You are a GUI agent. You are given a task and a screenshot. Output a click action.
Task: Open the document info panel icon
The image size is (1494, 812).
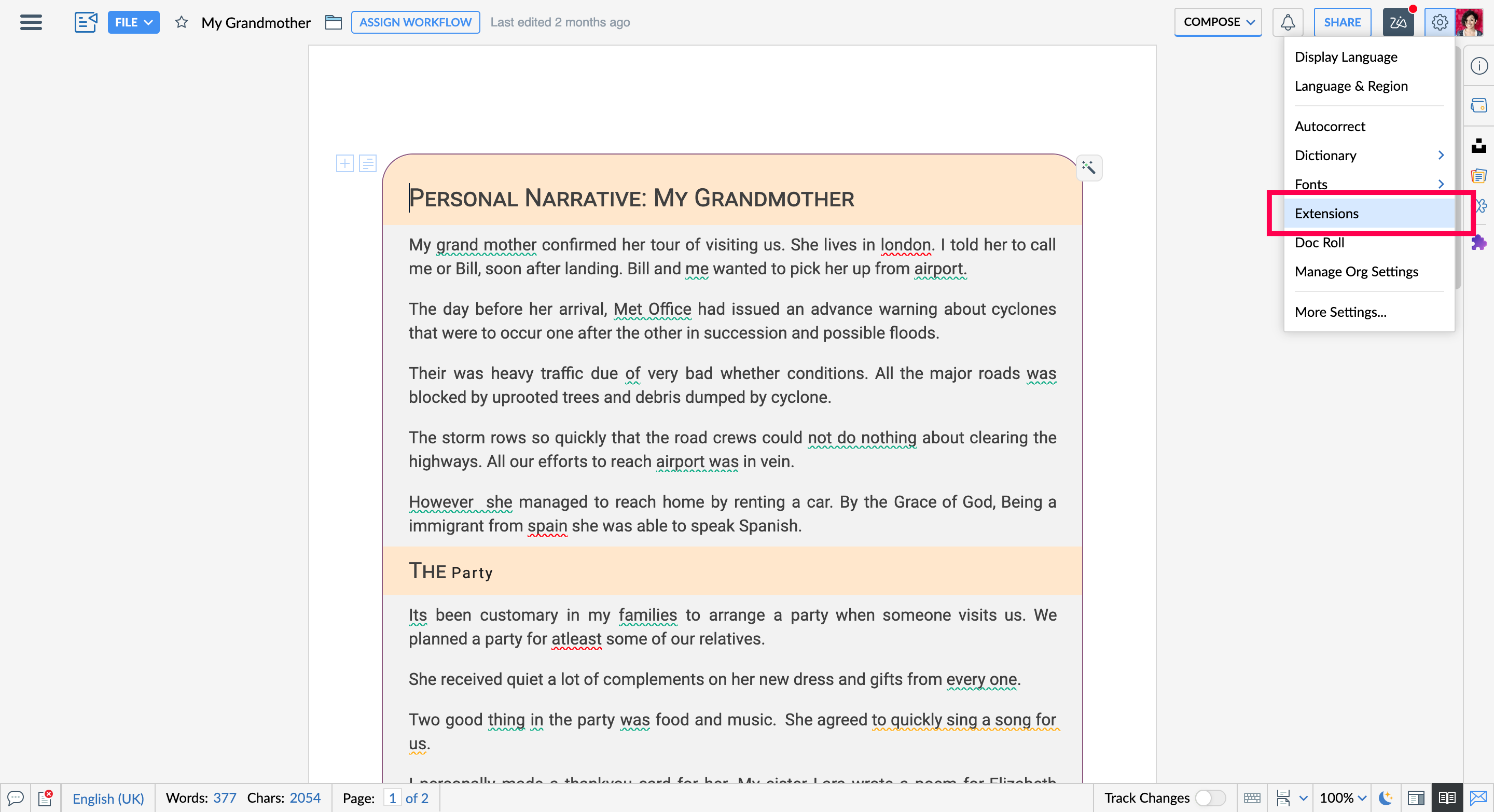(1479, 65)
